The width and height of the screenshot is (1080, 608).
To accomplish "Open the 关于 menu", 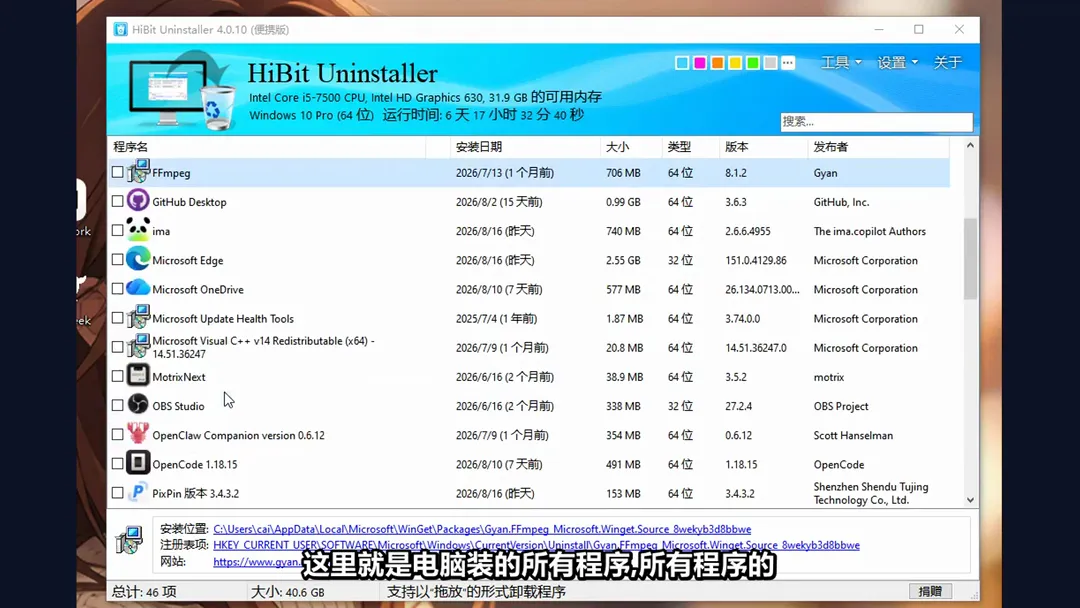I will [947, 62].
